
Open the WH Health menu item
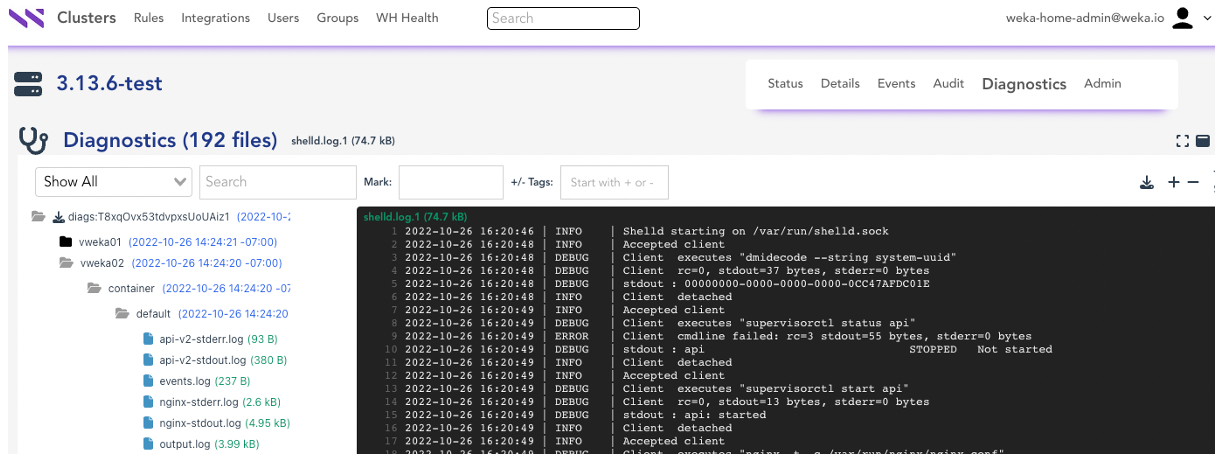pos(407,18)
